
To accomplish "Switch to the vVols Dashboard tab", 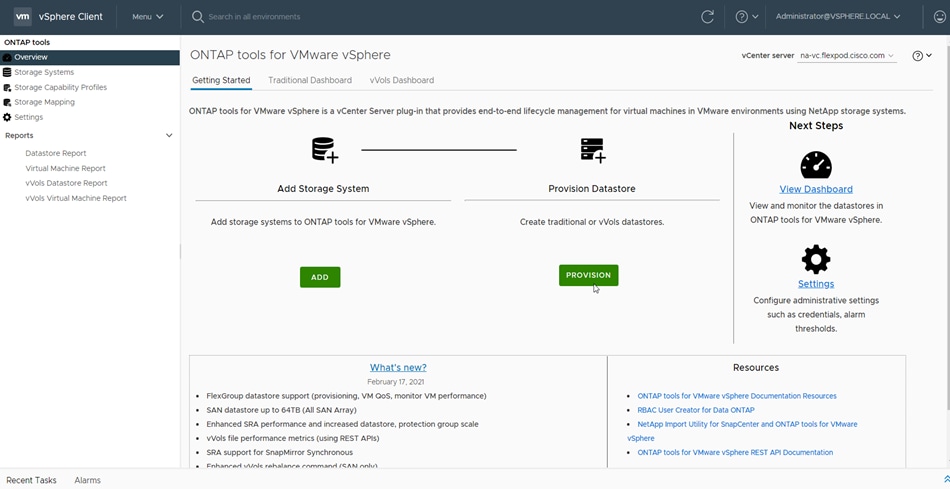I will [402, 80].
